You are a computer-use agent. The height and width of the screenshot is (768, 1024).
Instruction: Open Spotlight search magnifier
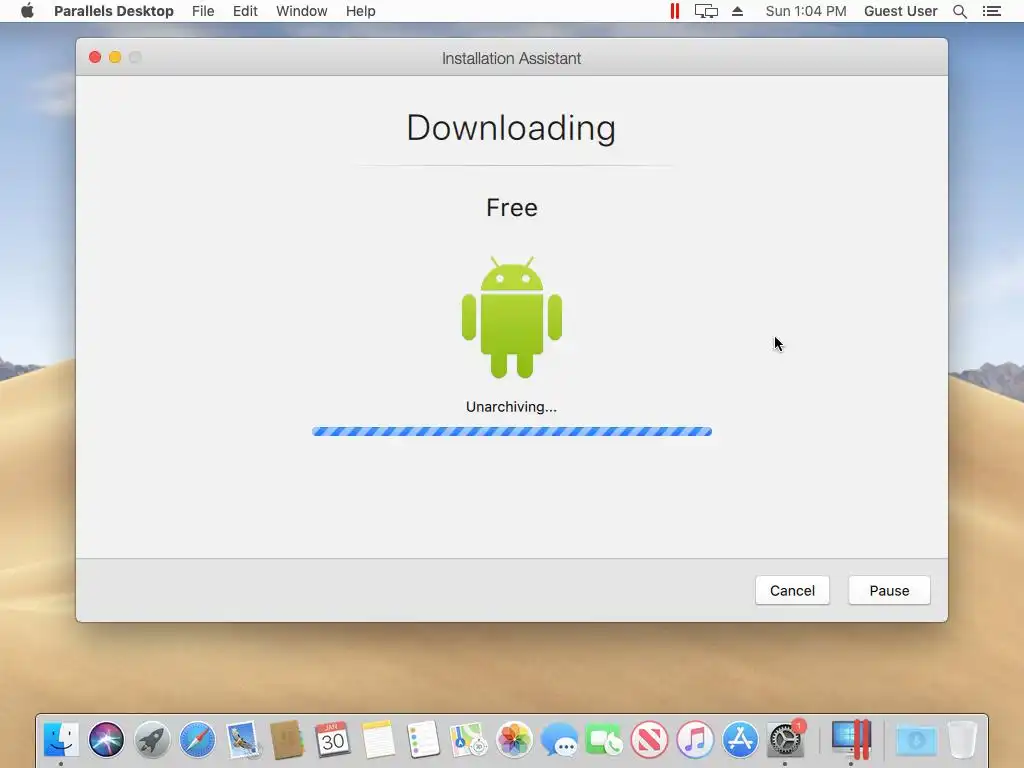pyautogui.click(x=959, y=11)
